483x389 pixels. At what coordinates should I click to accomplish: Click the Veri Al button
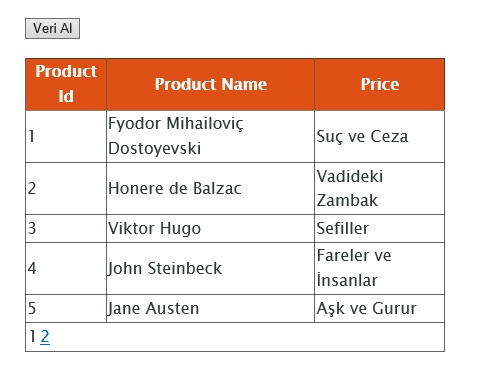tap(52, 28)
